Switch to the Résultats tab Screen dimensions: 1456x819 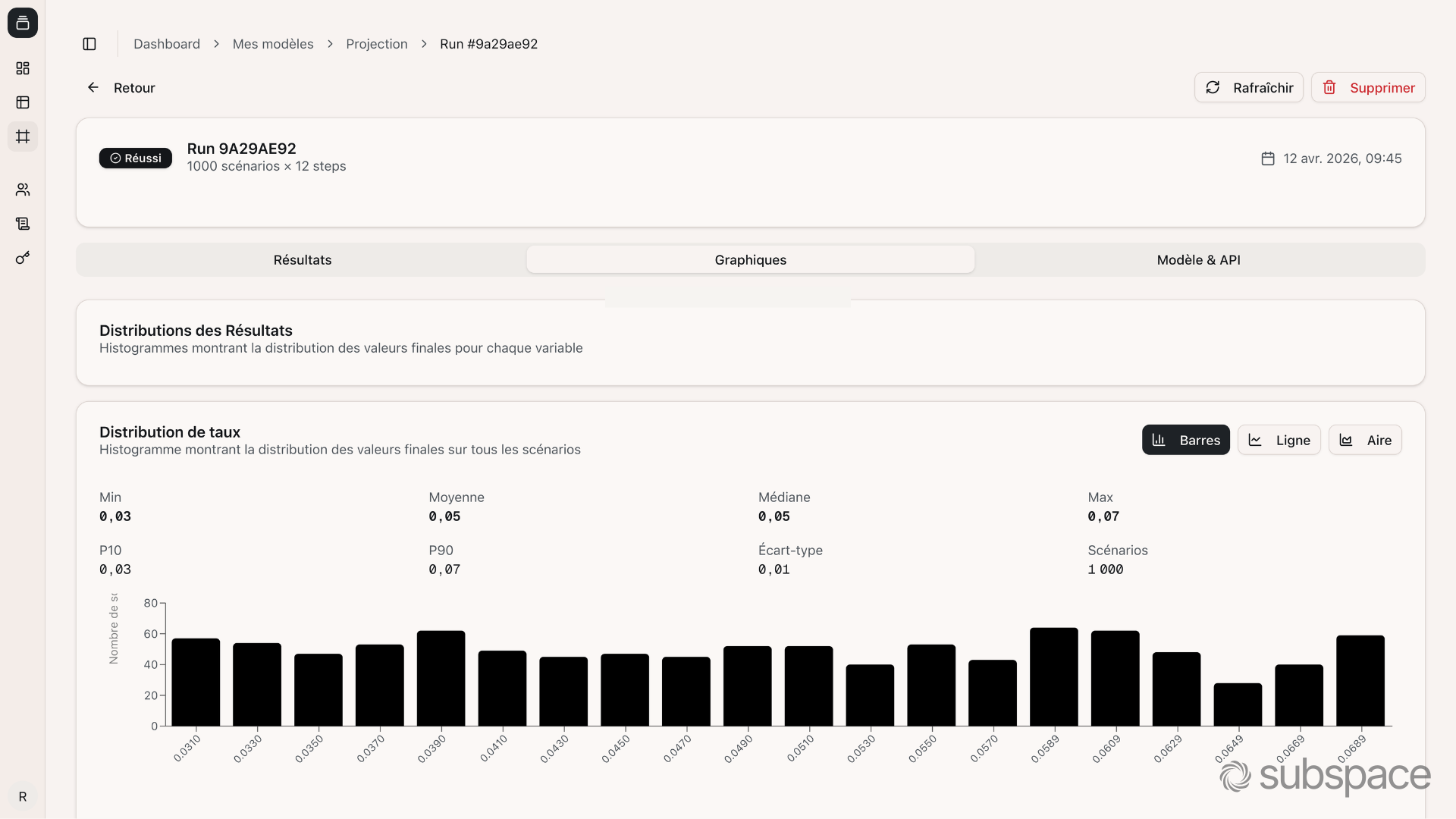[x=302, y=259]
